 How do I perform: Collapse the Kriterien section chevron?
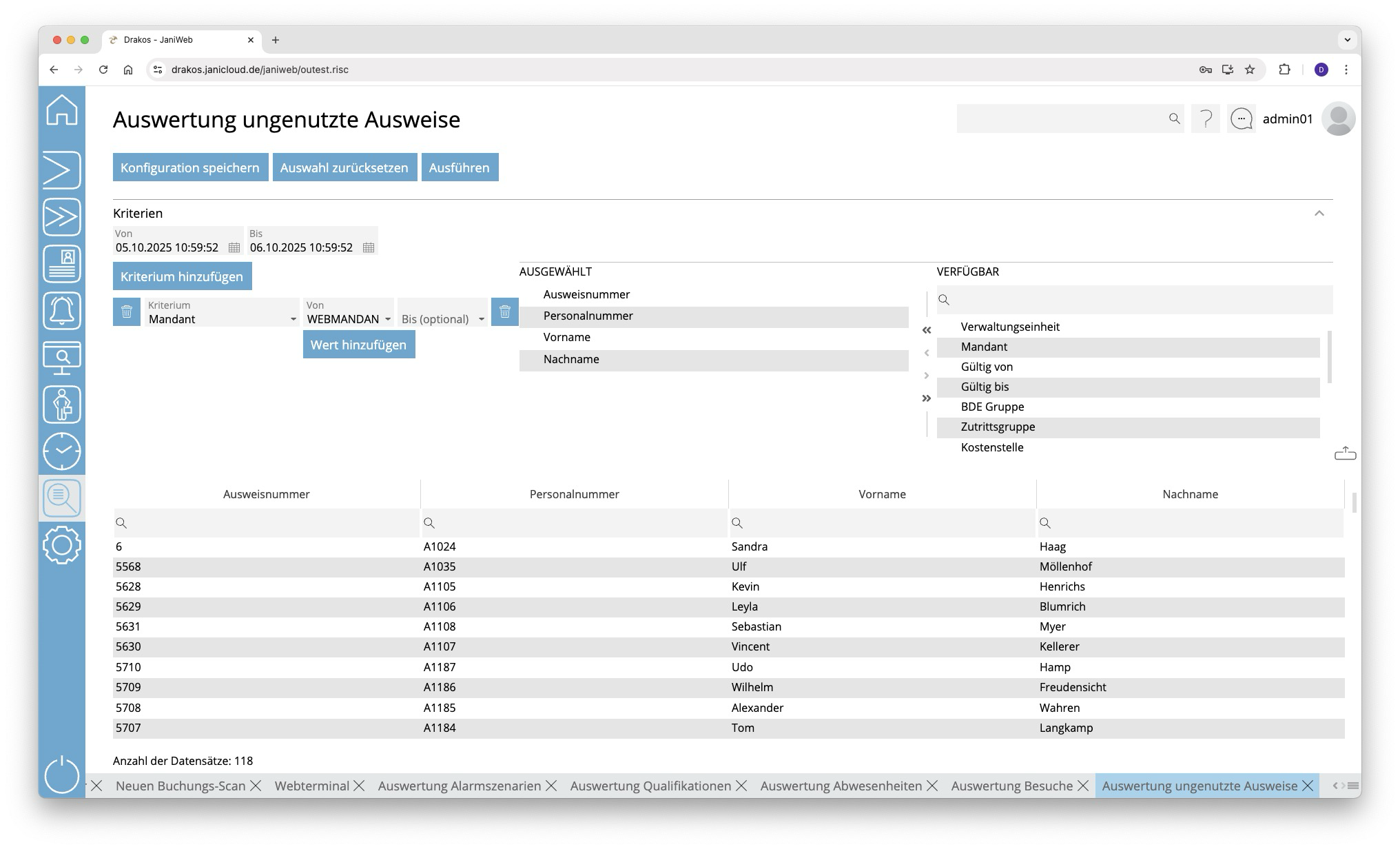click(x=1319, y=214)
